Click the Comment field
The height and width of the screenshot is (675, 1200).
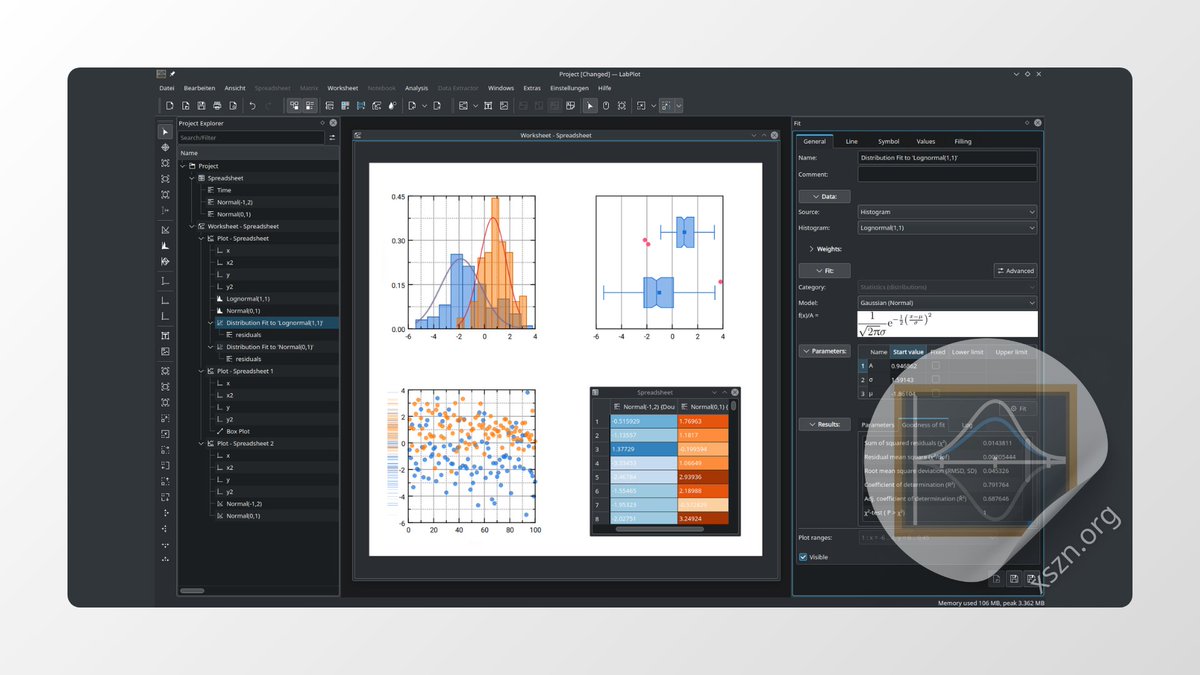(x=948, y=174)
